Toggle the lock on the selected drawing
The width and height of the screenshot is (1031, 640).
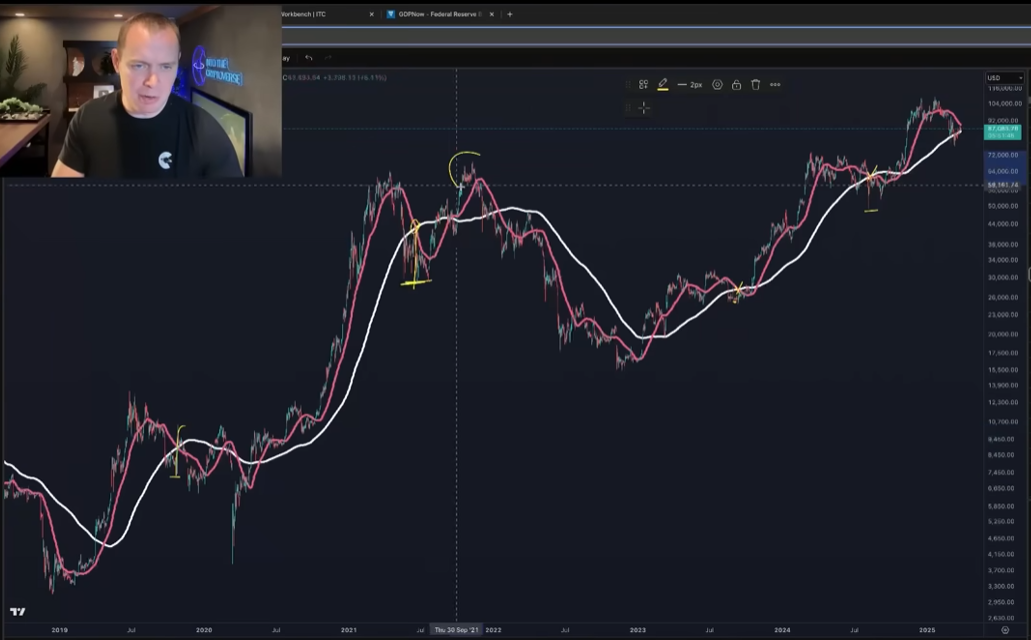[737, 84]
